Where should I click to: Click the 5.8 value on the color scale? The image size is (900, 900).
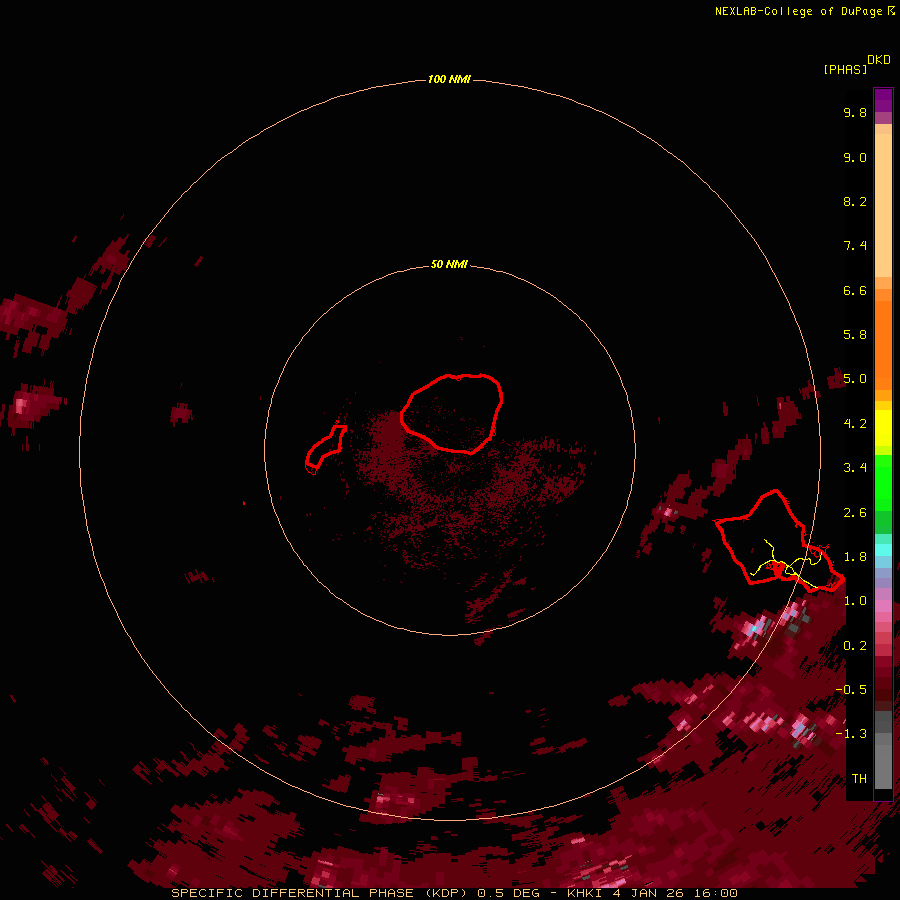pyautogui.click(x=855, y=335)
